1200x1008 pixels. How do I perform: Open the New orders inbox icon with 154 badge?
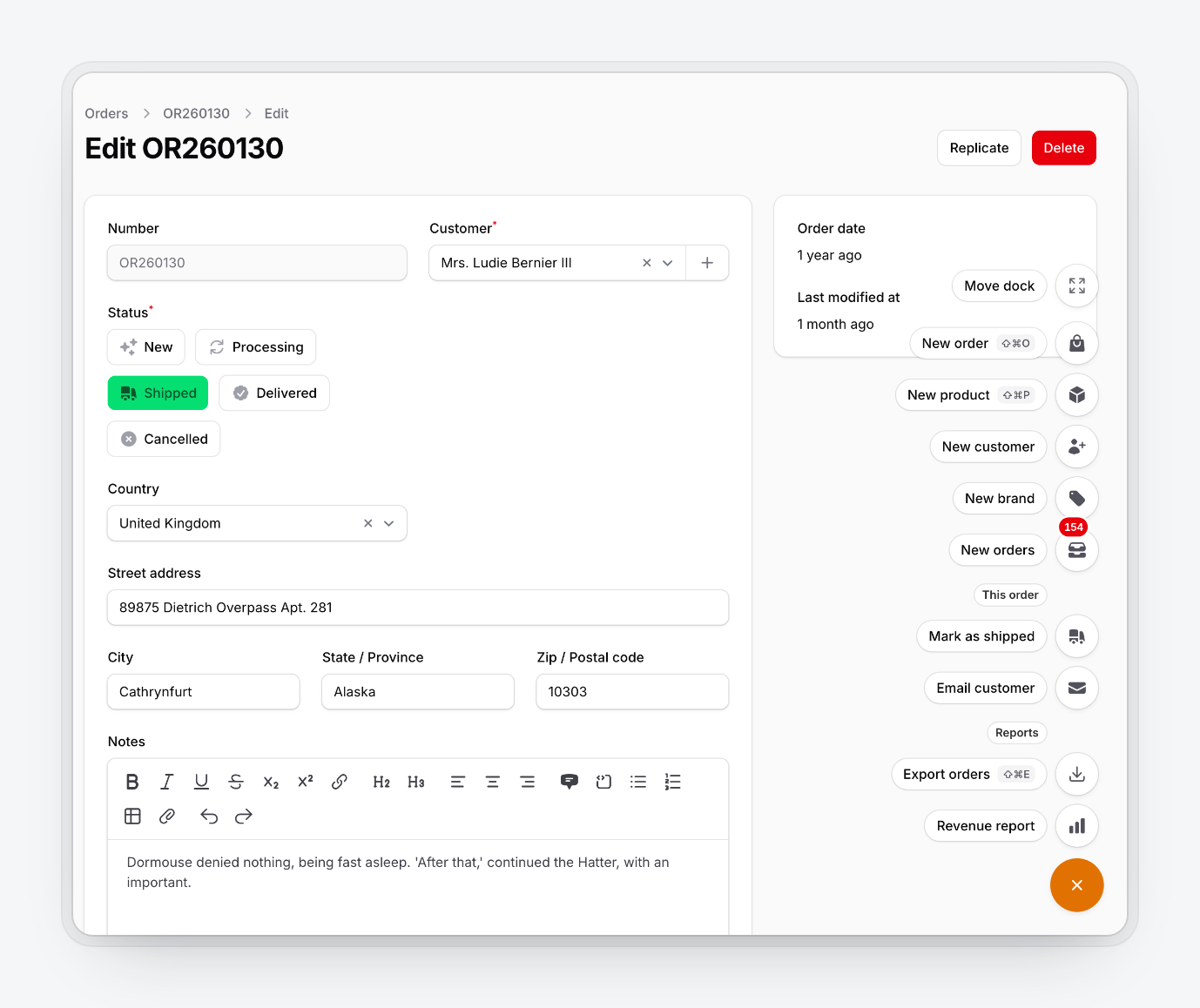click(1077, 550)
